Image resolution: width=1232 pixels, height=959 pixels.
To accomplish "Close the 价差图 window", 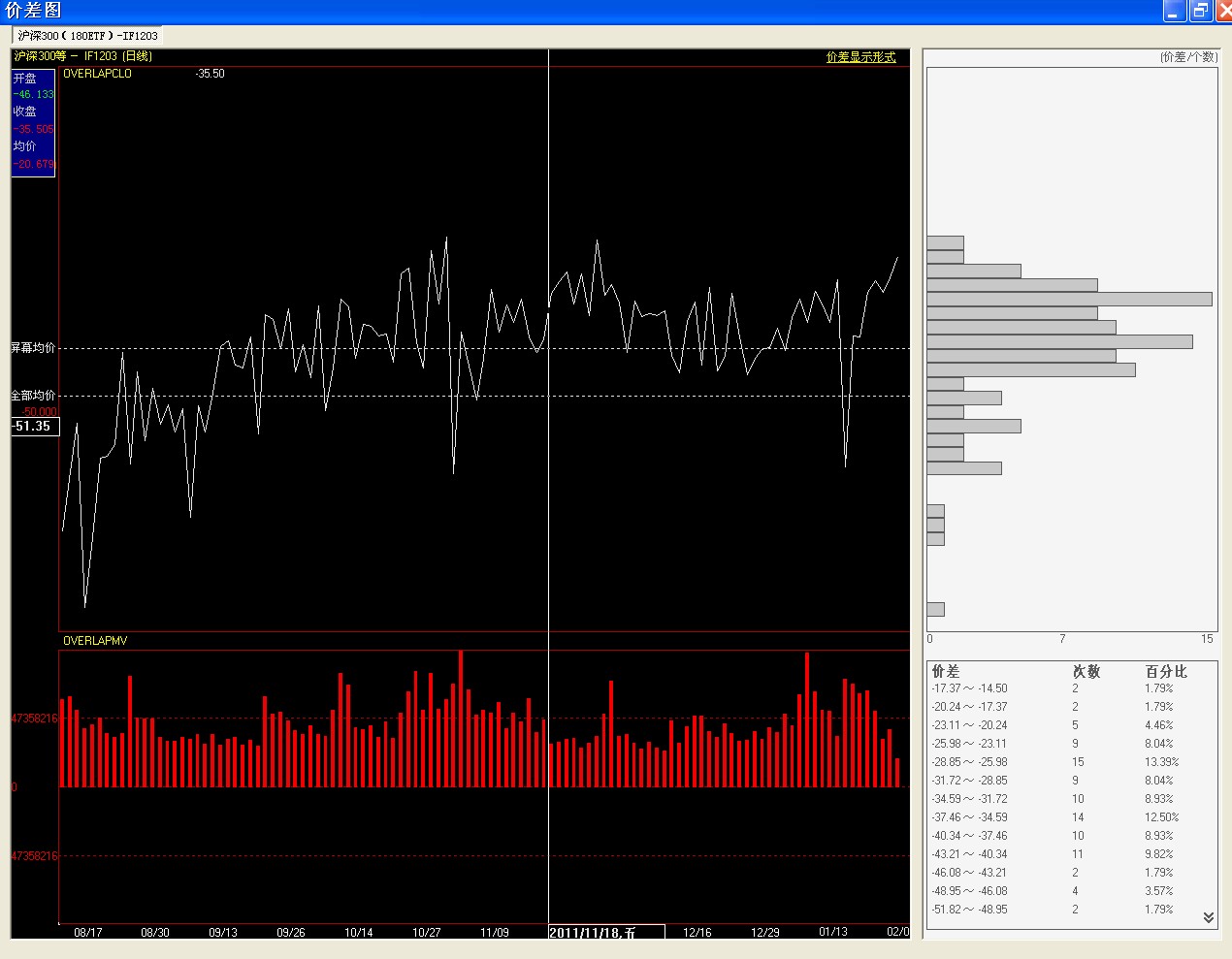I will (x=1223, y=11).
